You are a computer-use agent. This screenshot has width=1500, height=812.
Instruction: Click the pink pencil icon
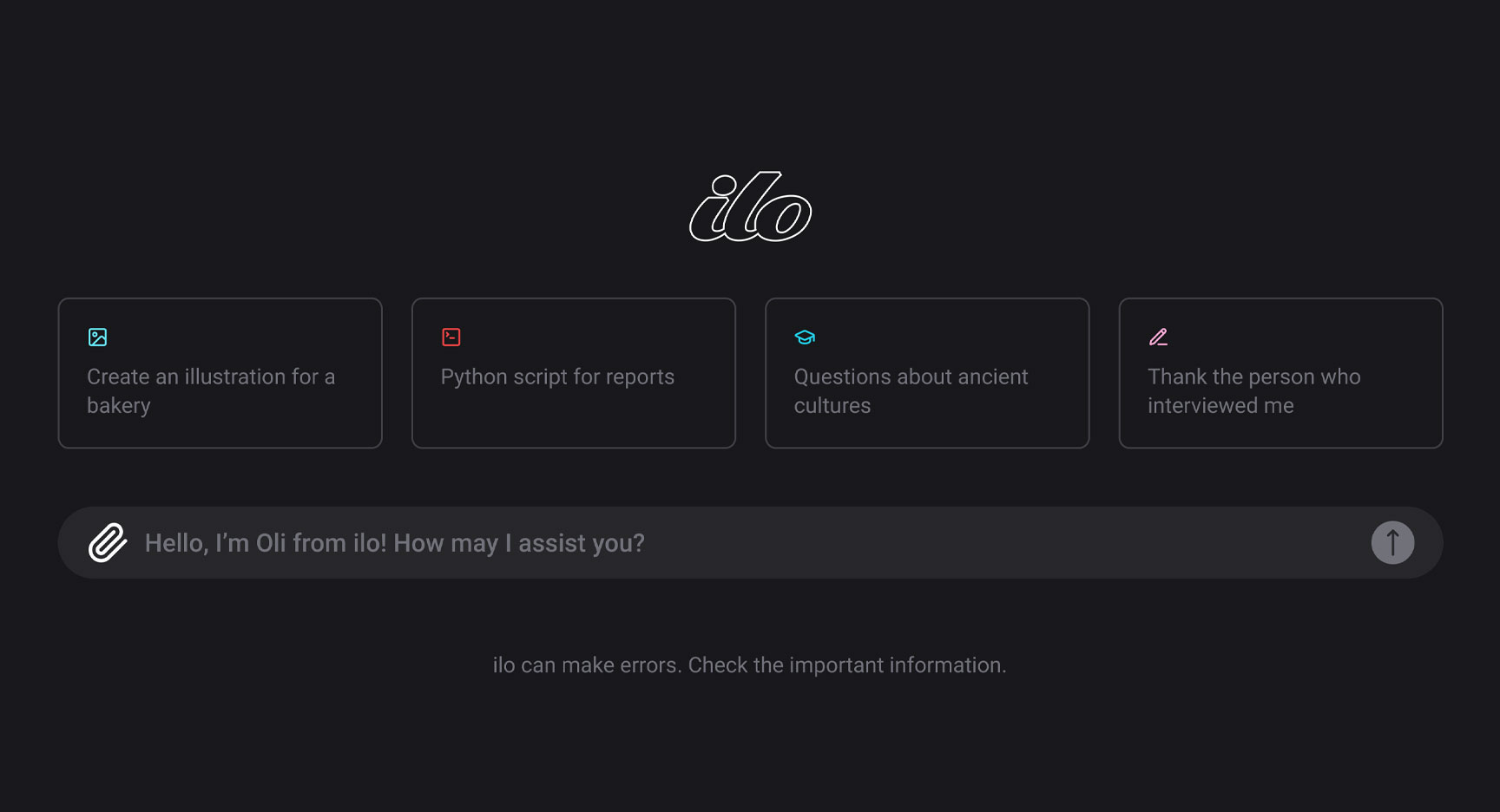1158,337
